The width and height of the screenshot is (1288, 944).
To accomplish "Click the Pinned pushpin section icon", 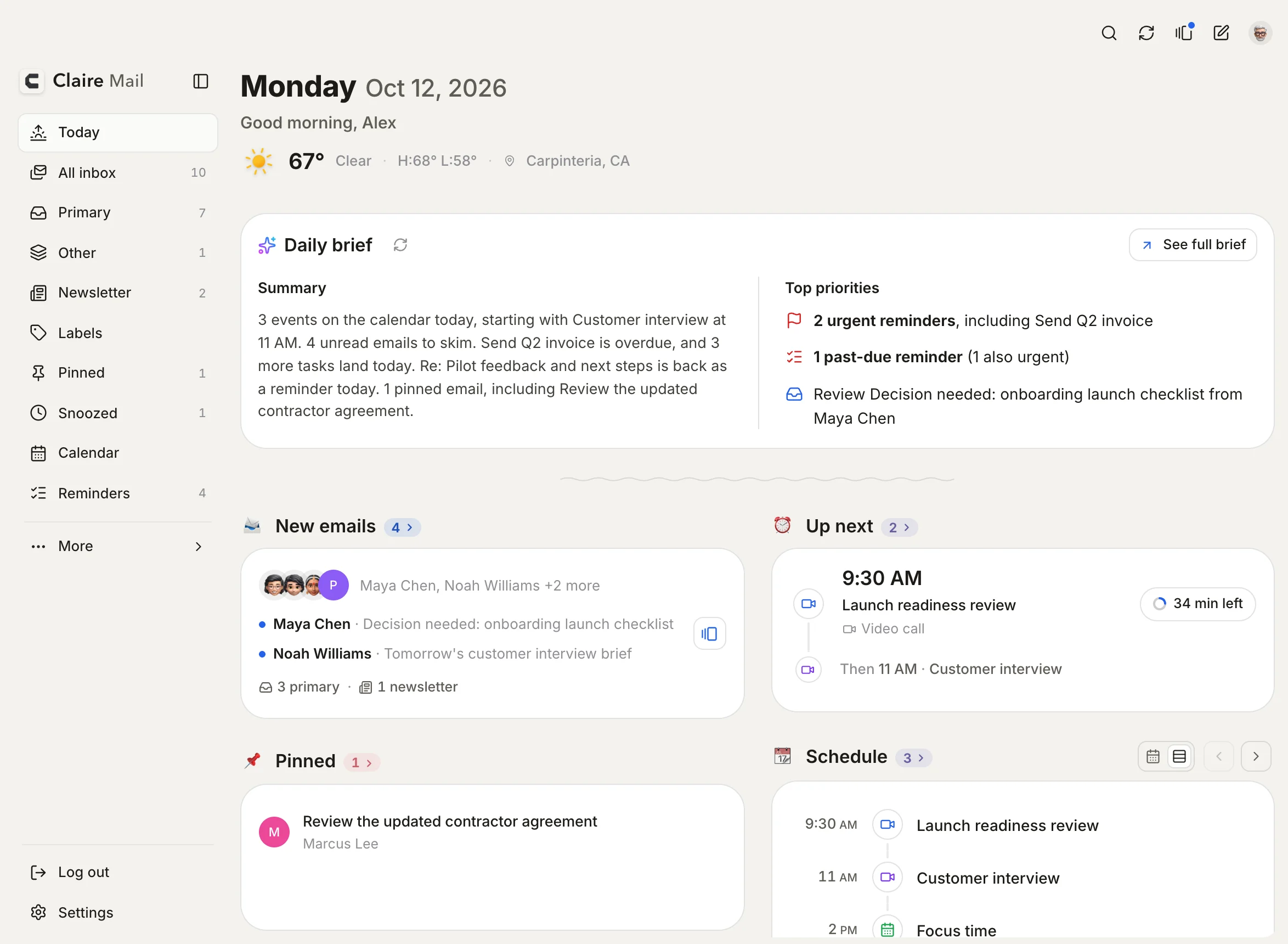I will 252,761.
